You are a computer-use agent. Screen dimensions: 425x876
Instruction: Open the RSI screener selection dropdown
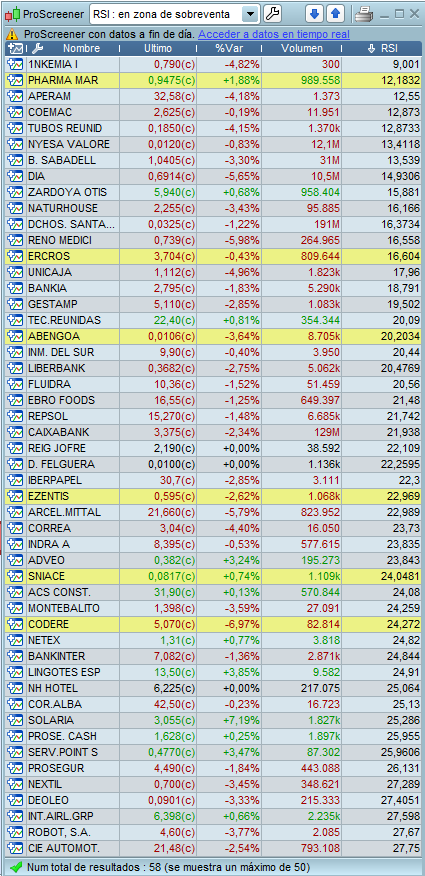tap(174, 14)
